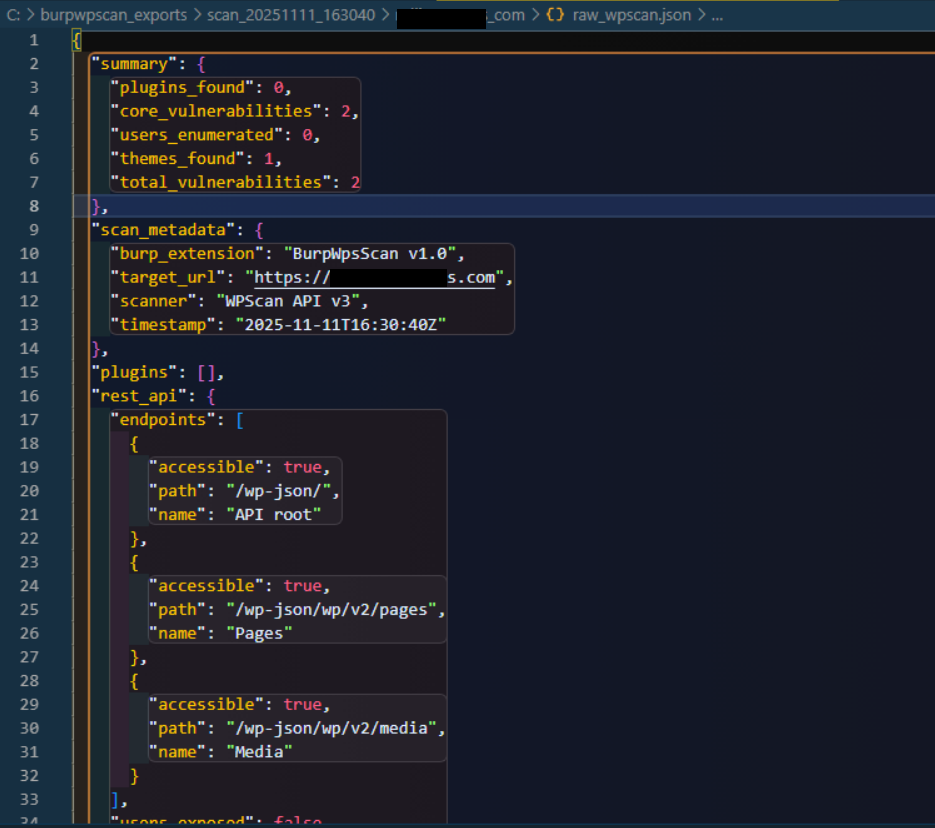Image resolution: width=935 pixels, height=828 pixels.
Task: Open the C: breadcrumb segment
Action: click(14, 15)
